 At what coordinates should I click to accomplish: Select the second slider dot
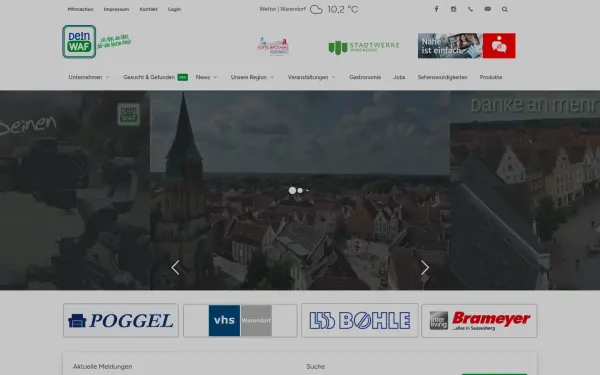300,190
